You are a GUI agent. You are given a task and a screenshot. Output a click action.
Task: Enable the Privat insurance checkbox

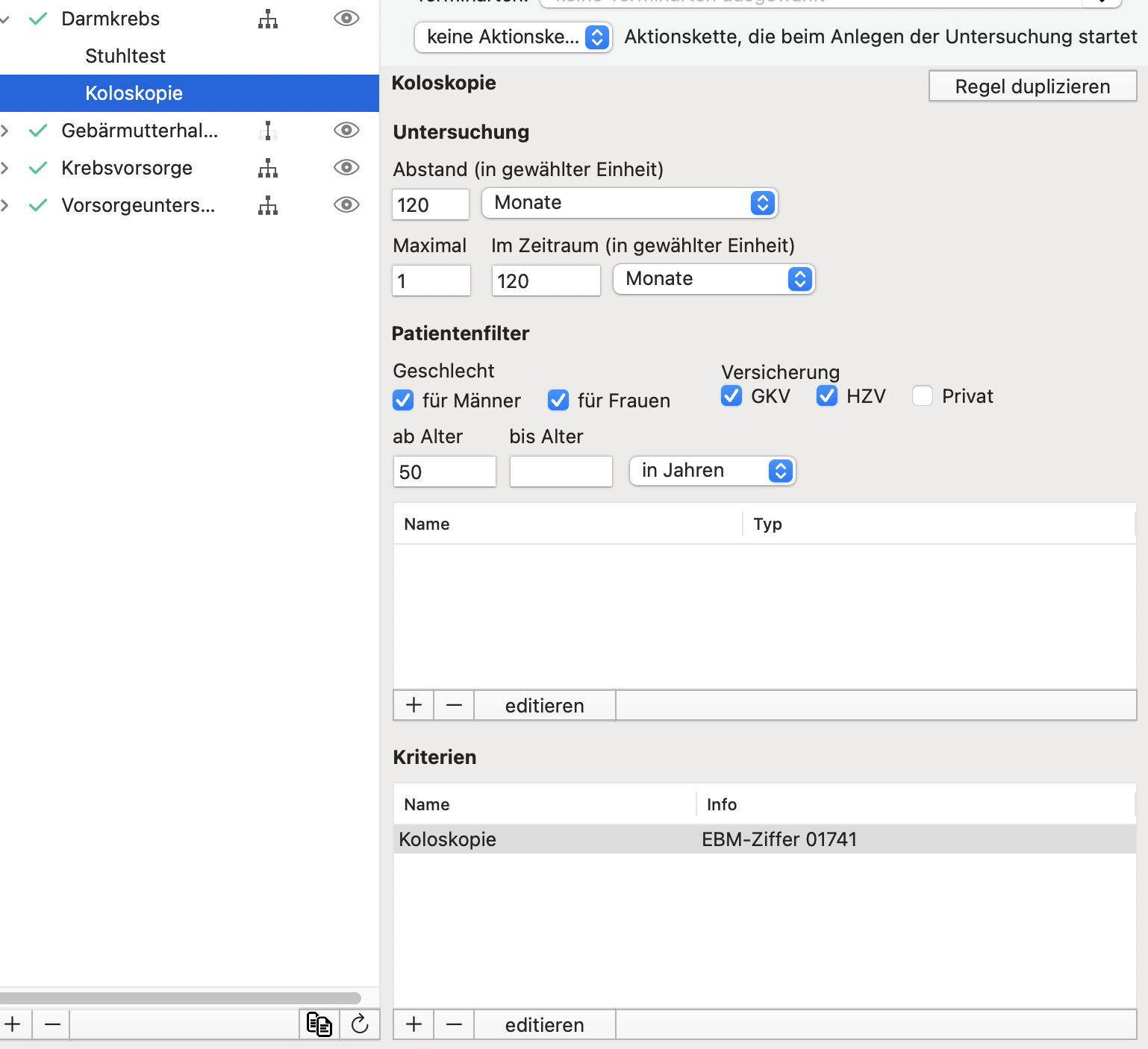[x=923, y=395]
